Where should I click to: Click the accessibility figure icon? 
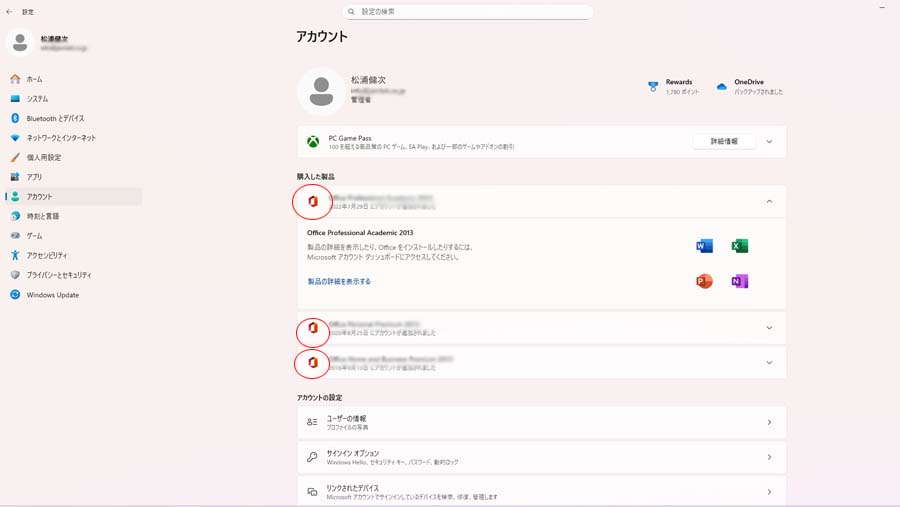[x=15, y=255]
